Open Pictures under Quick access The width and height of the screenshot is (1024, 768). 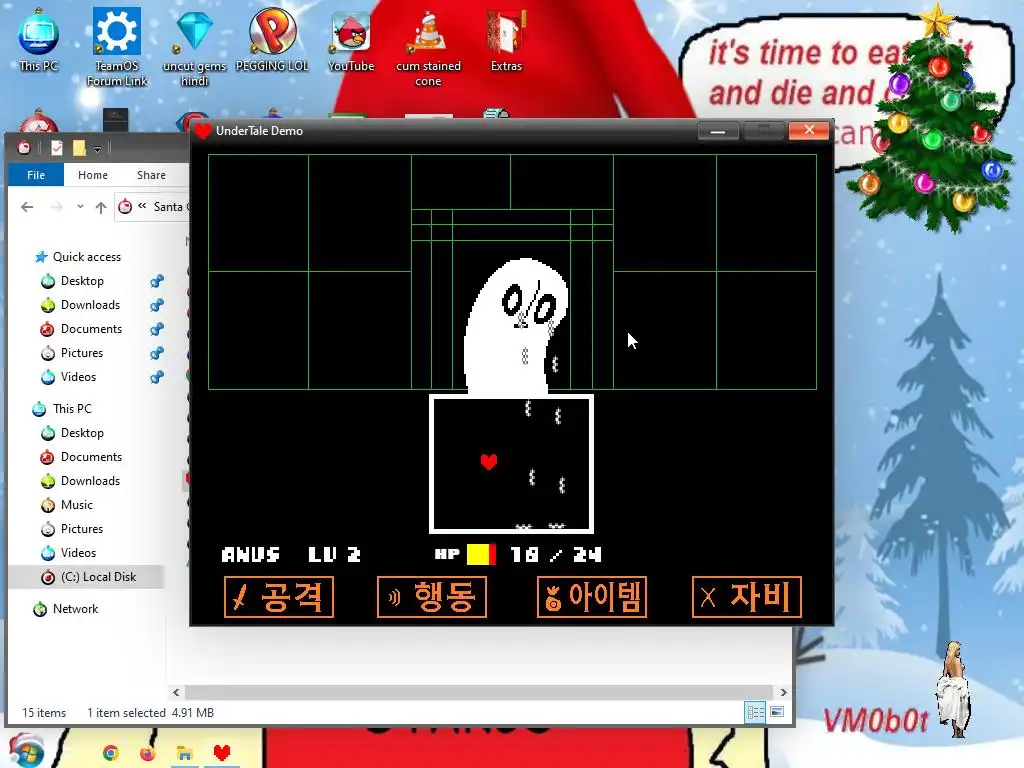(82, 353)
